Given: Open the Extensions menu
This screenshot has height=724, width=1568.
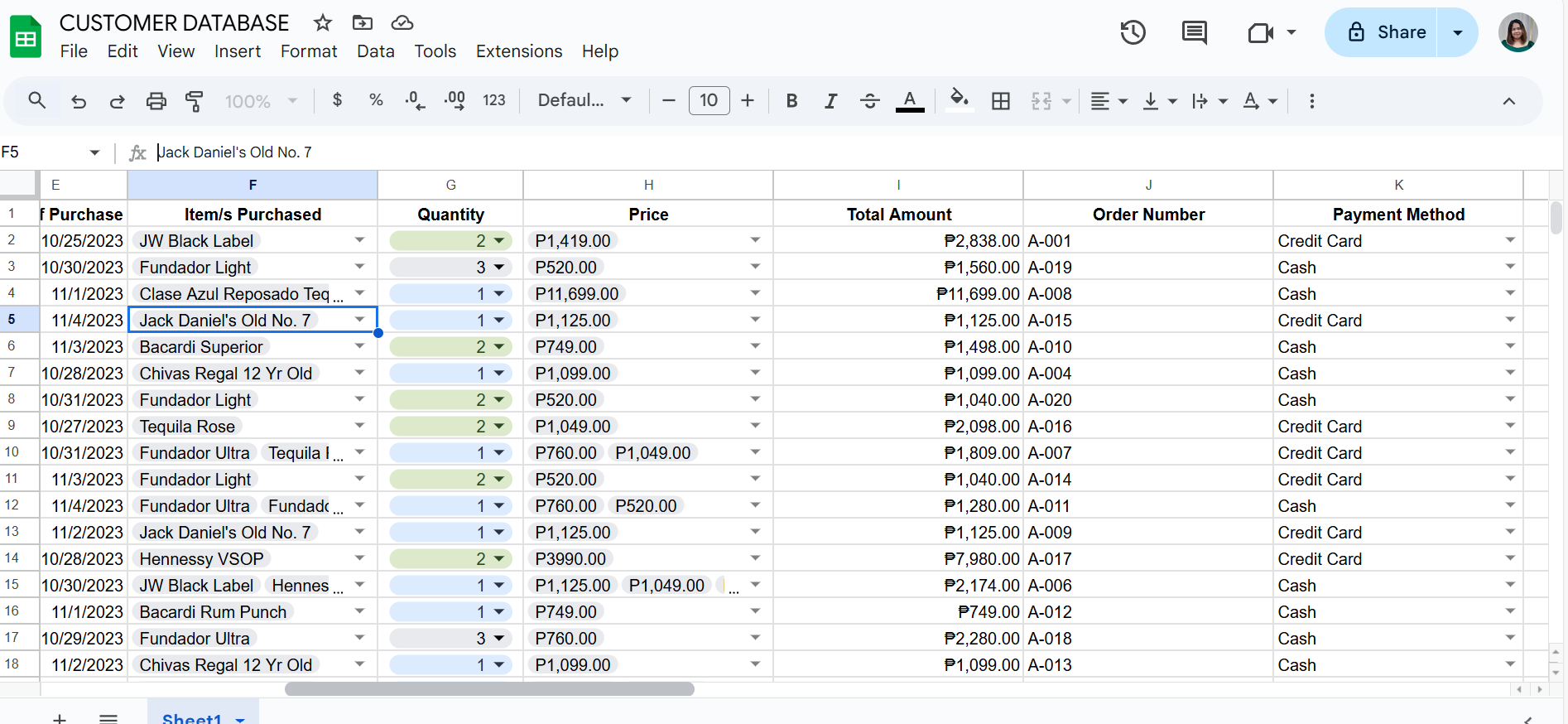Looking at the screenshot, I should point(519,51).
